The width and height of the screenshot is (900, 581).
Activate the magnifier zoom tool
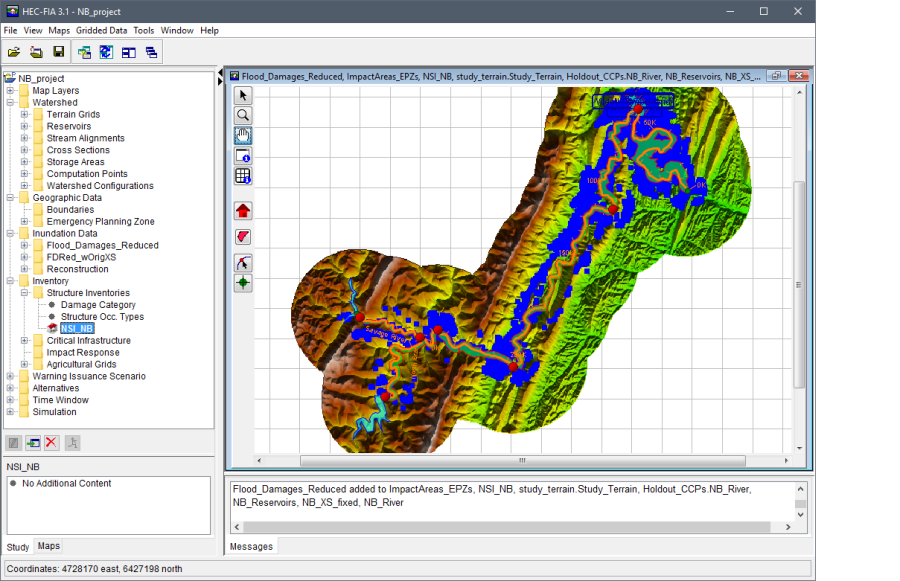pyautogui.click(x=243, y=115)
